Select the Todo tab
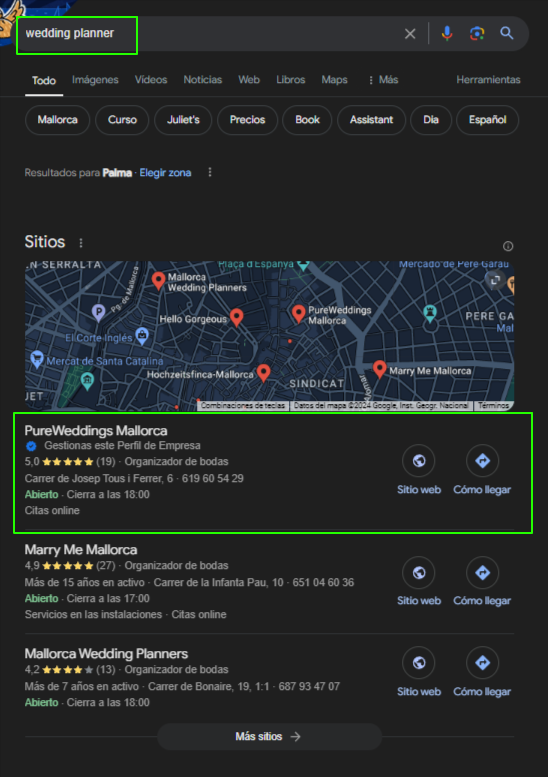This screenshot has height=777, width=548. tap(44, 81)
